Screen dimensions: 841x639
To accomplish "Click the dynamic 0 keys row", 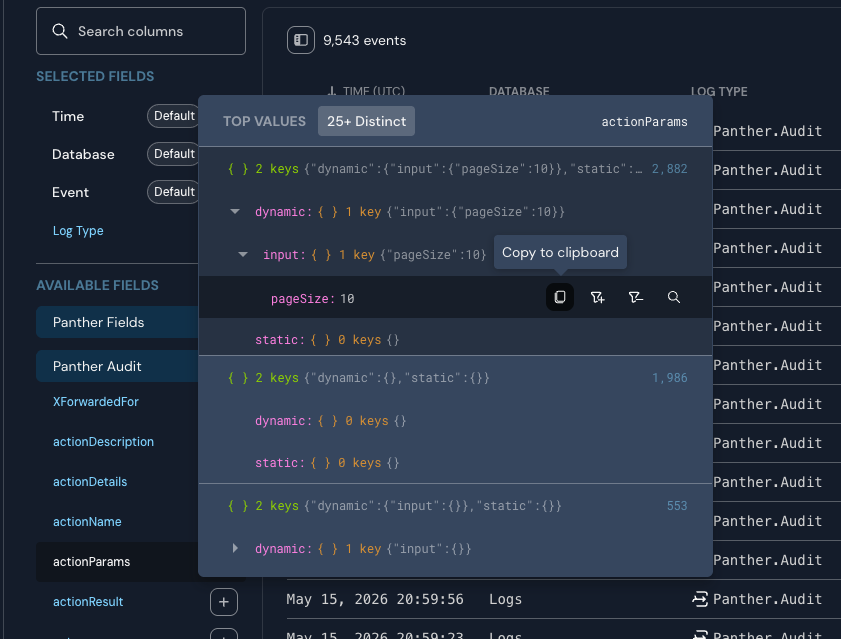I will (x=455, y=421).
